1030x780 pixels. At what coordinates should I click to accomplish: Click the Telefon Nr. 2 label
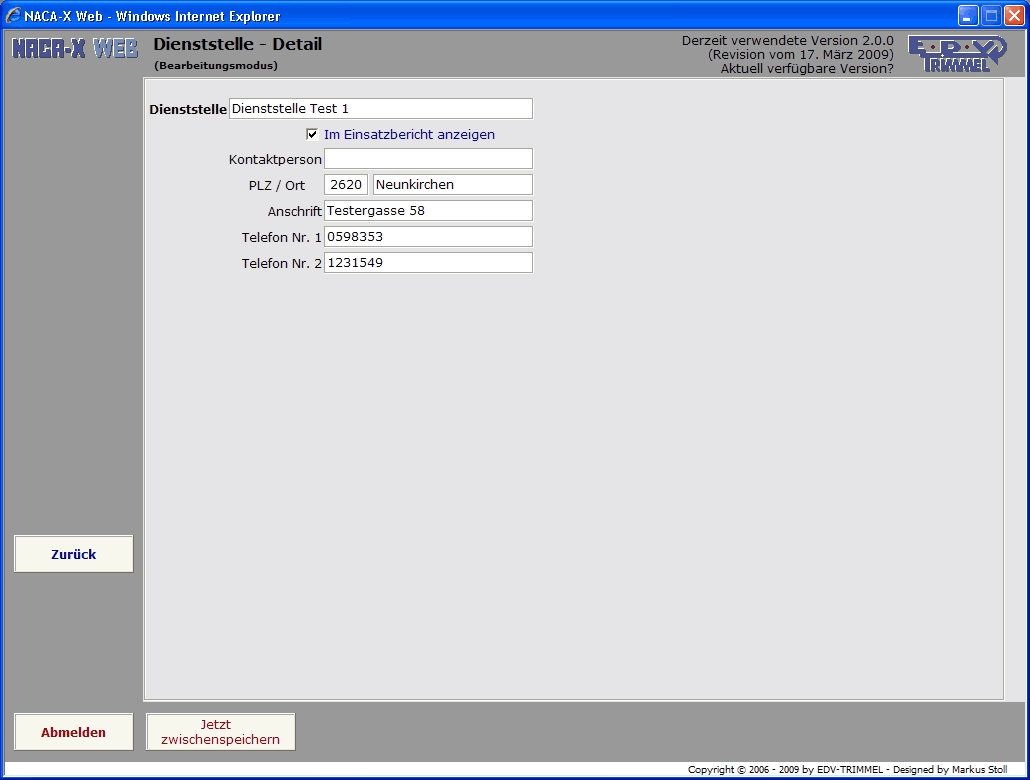coord(281,264)
